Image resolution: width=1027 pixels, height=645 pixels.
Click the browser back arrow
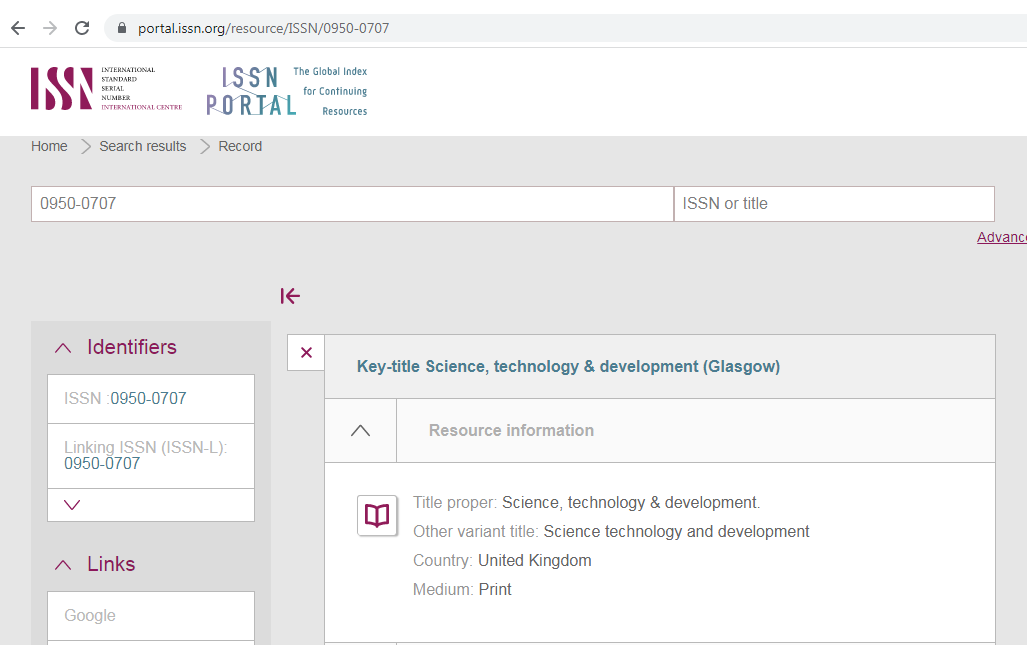click(x=18, y=28)
